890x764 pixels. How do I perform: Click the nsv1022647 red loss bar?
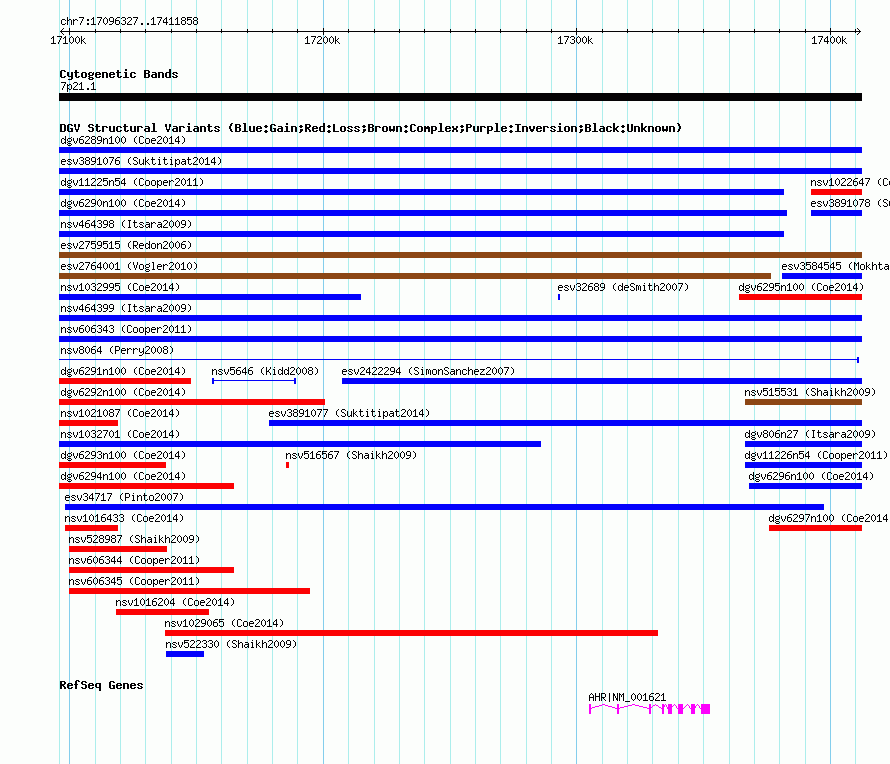tap(836, 192)
